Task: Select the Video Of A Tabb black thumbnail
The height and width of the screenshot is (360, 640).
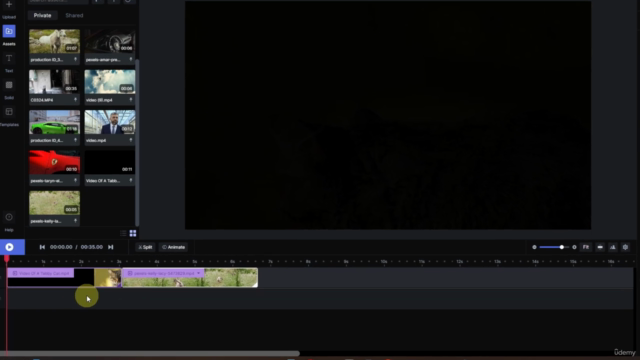Action: coord(110,162)
